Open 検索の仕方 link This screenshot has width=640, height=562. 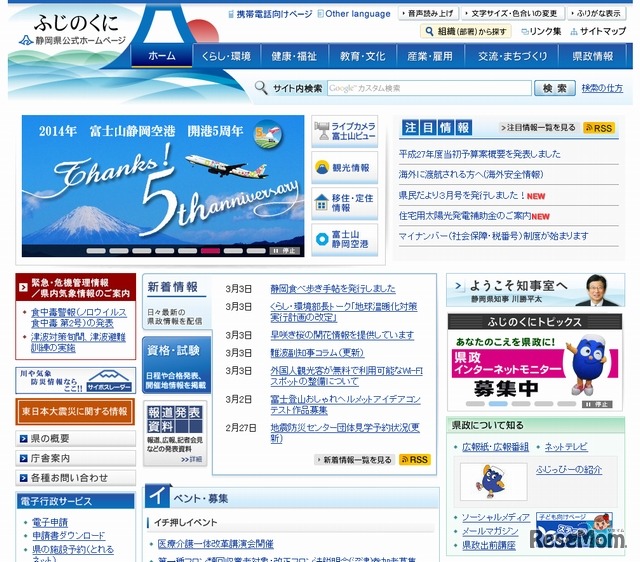pyautogui.click(x=602, y=88)
